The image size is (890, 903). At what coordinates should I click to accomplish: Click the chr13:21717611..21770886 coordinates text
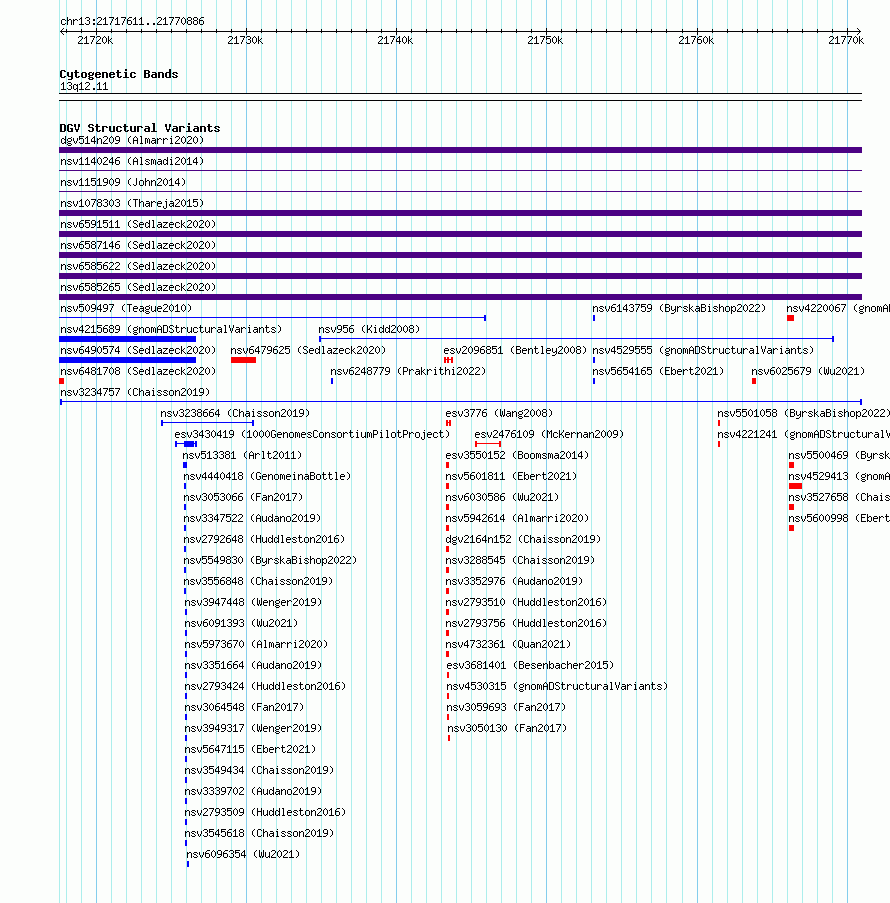[132, 21]
